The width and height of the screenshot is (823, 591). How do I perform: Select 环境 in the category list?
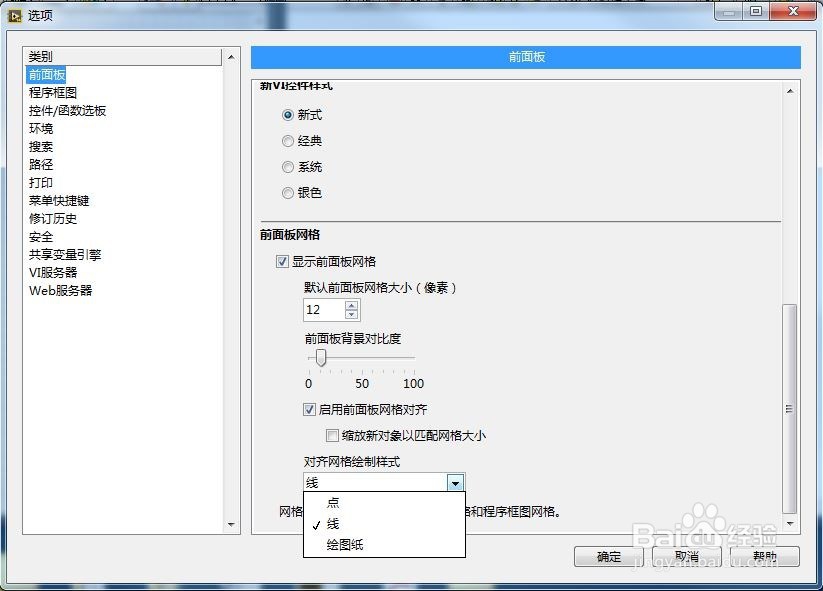41,129
